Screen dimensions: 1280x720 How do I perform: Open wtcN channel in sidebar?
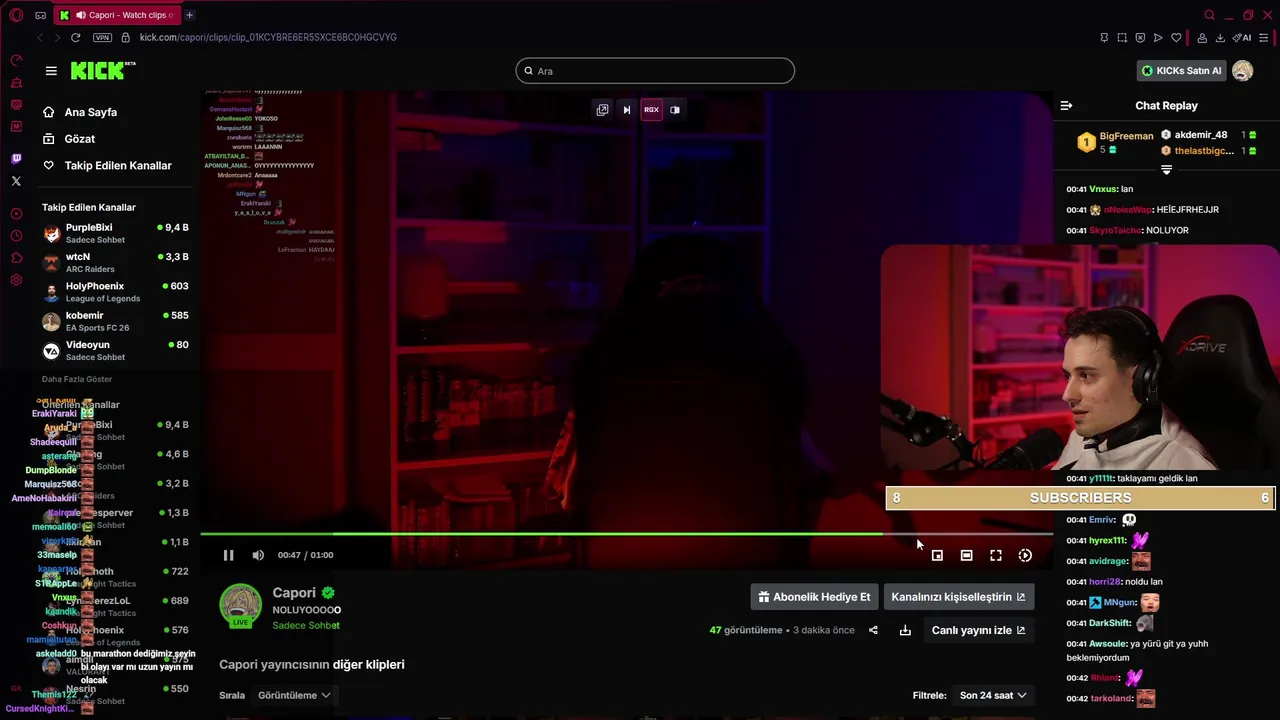115,262
